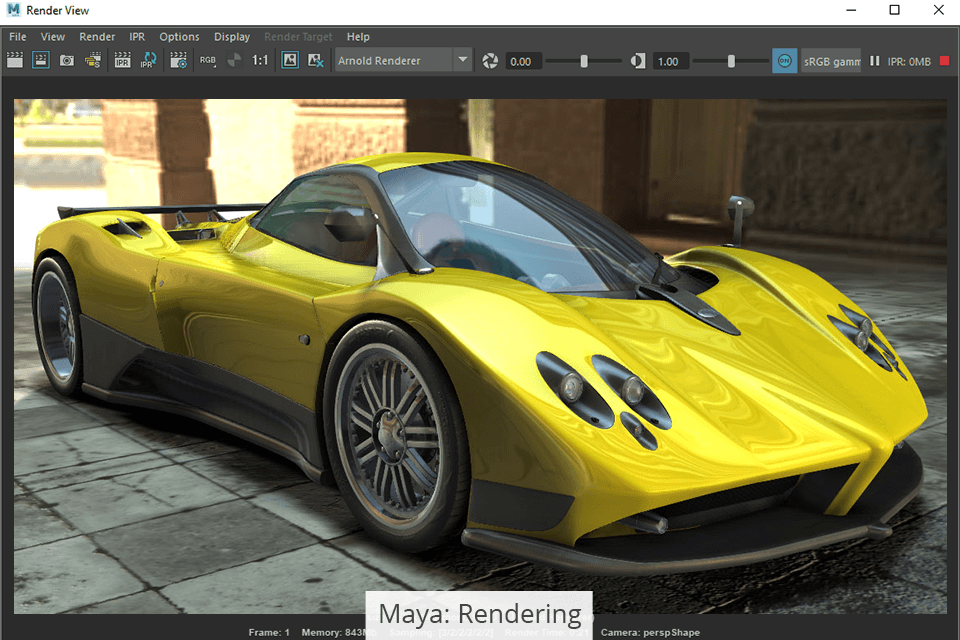The height and width of the screenshot is (640, 960).
Task: Open the Arnold Renderer dropdown
Action: (462, 61)
